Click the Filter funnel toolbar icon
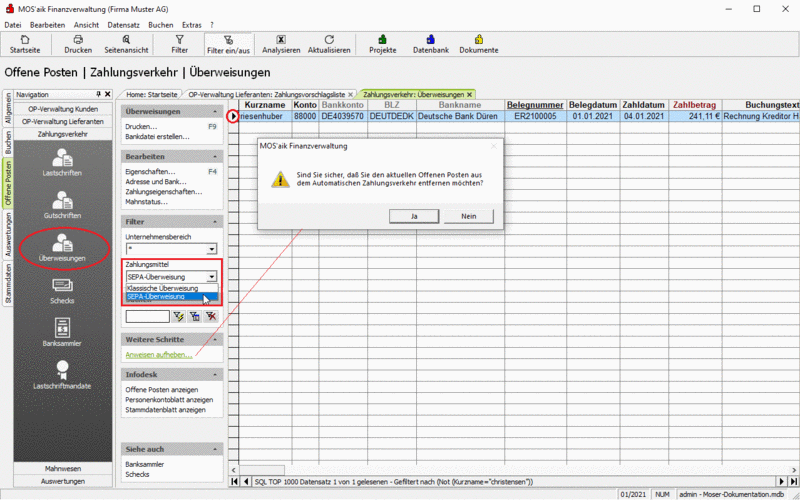Viewport: 800px width, 500px height. (x=180, y=40)
